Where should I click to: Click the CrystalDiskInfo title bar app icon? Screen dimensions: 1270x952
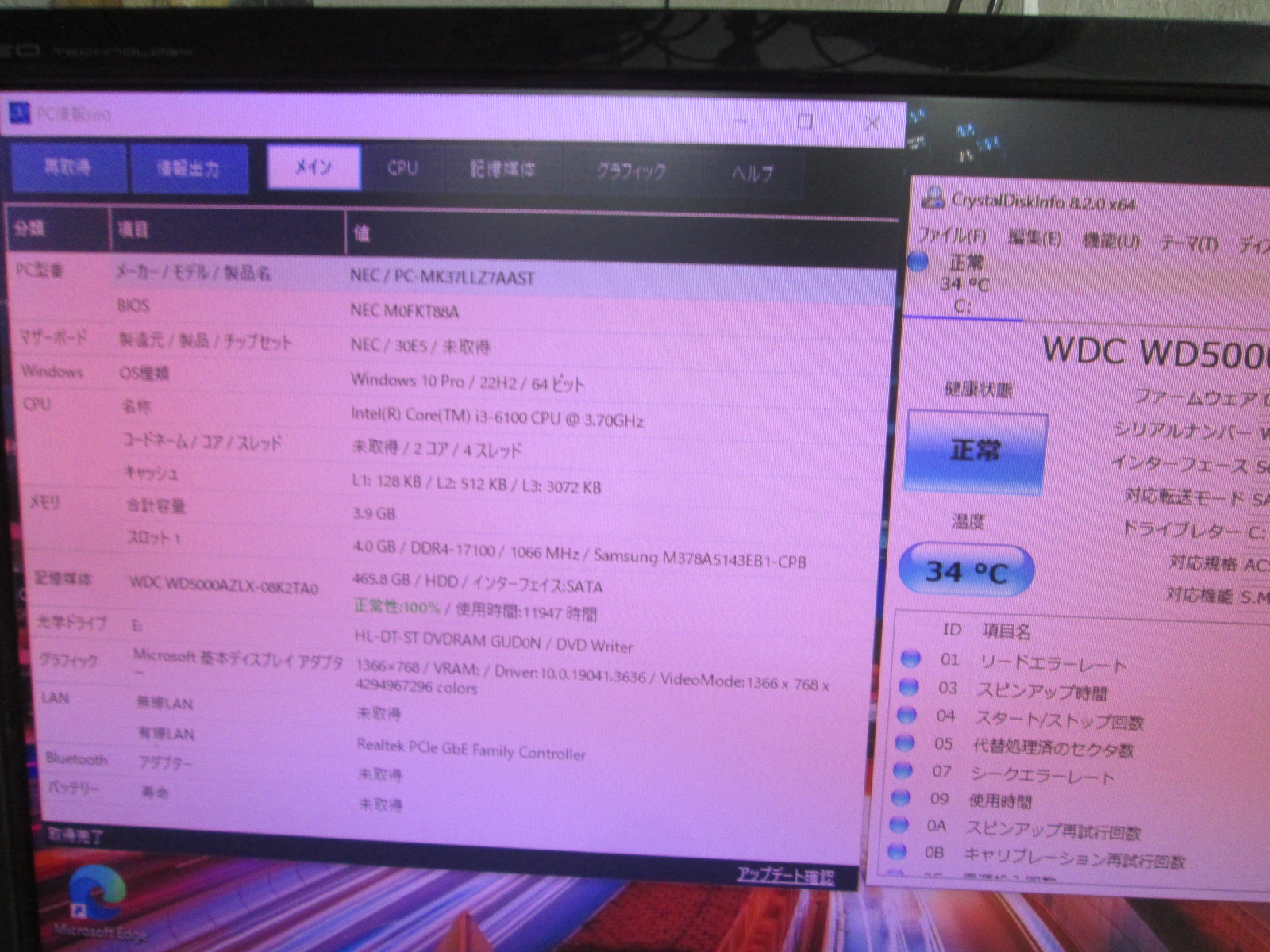pyautogui.click(x=933, y=198)
